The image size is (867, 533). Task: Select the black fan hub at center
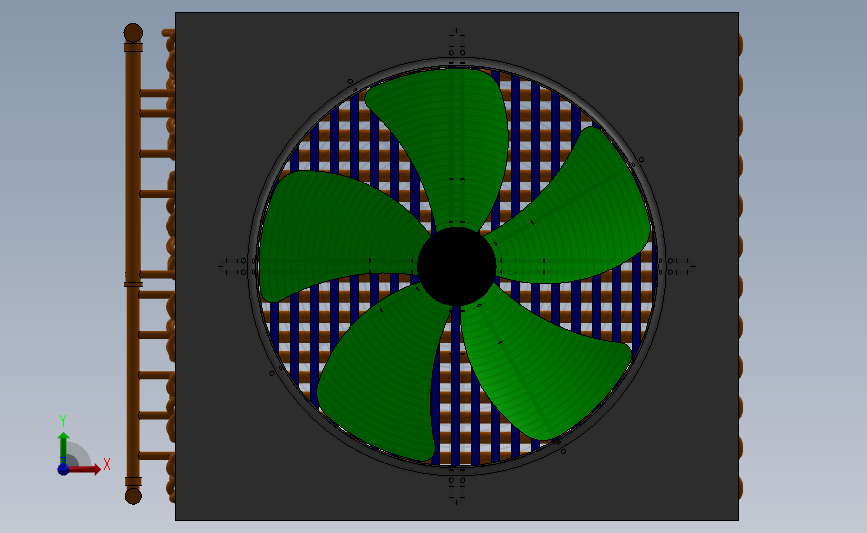tap(456, 266)
